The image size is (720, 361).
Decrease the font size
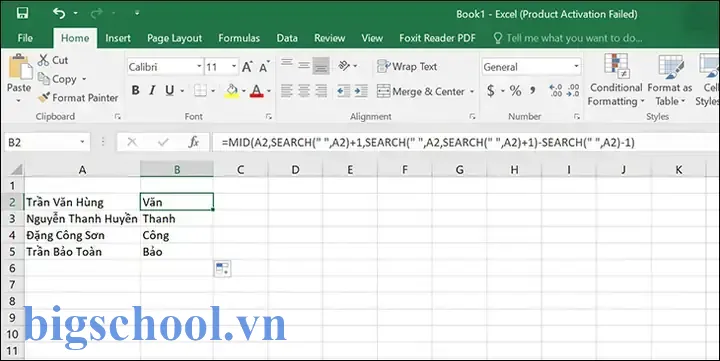[264, 67]
